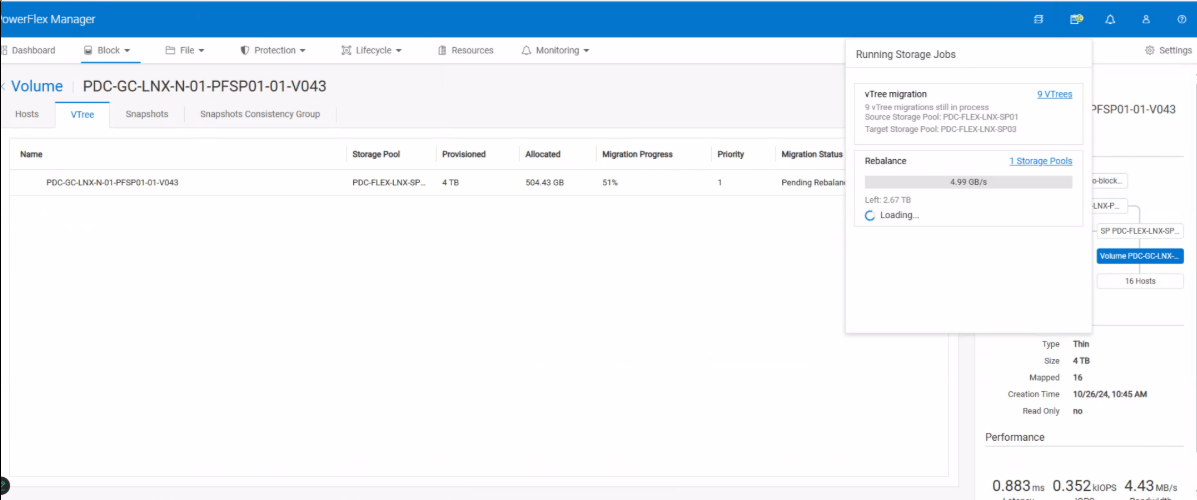Click the loading spinner in Rebalance card
Image resolution: width=1197 pixels, height=500 pixels.
[870, 215]
